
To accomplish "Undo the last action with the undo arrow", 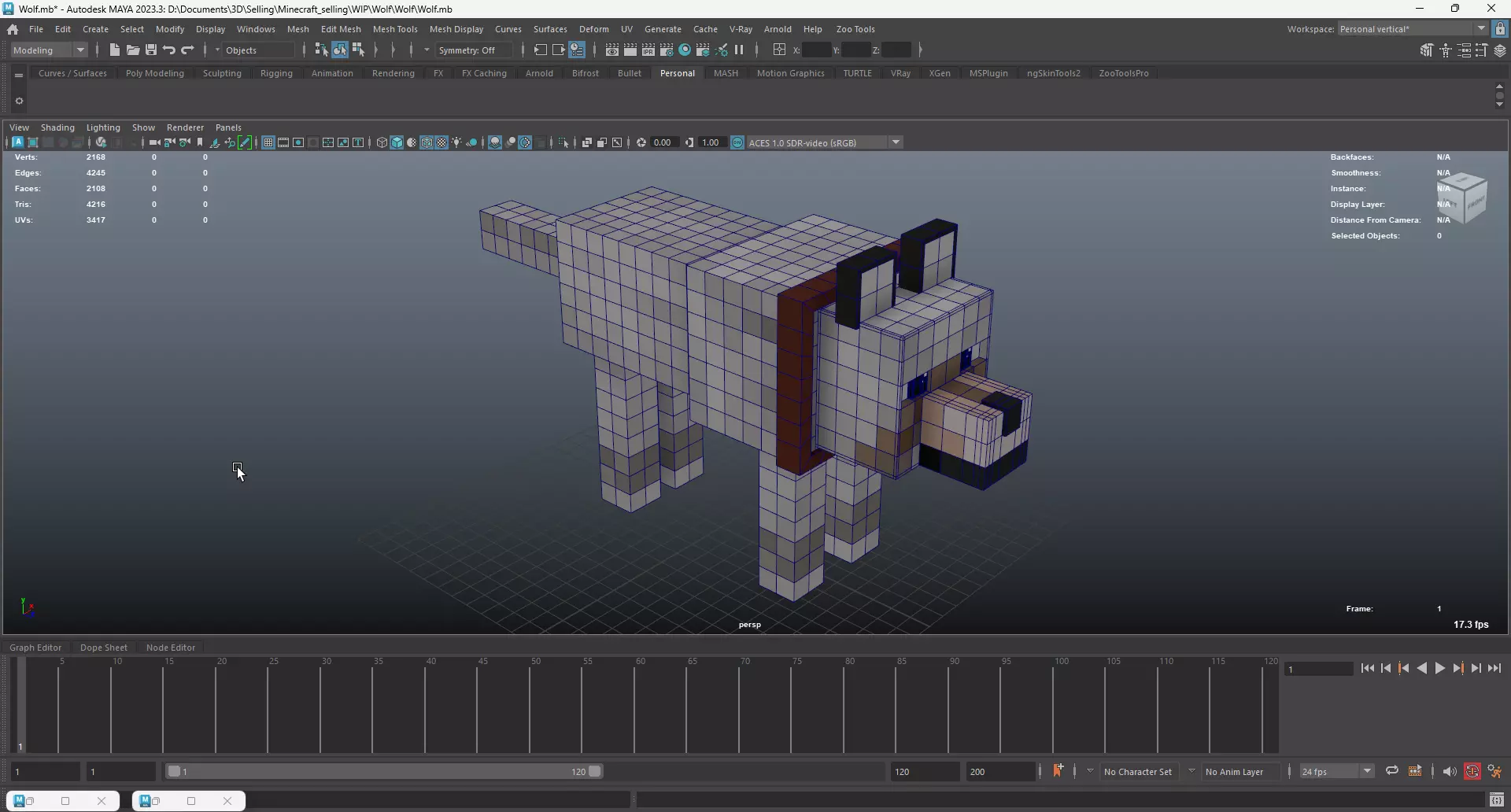I will [169, 50].
